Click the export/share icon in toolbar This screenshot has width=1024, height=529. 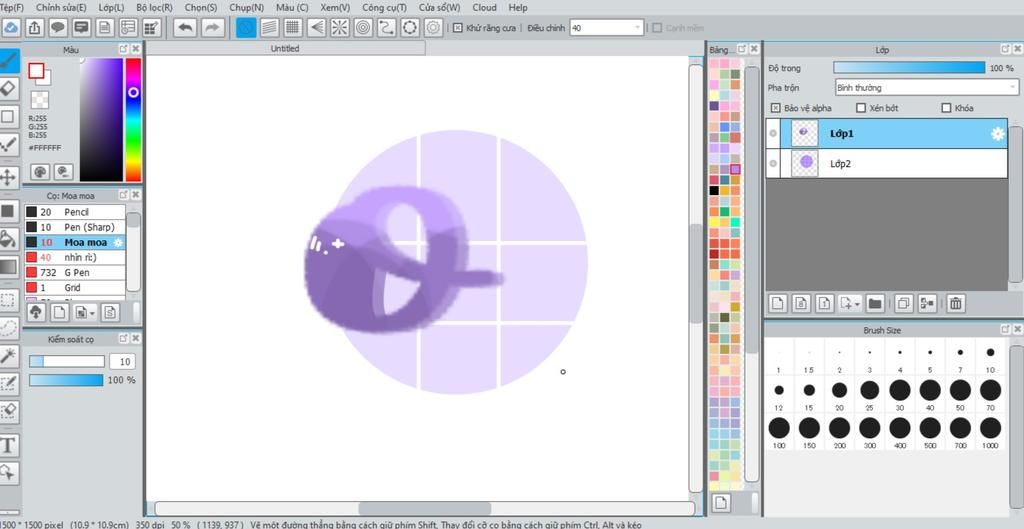click(x=35, y=27)
